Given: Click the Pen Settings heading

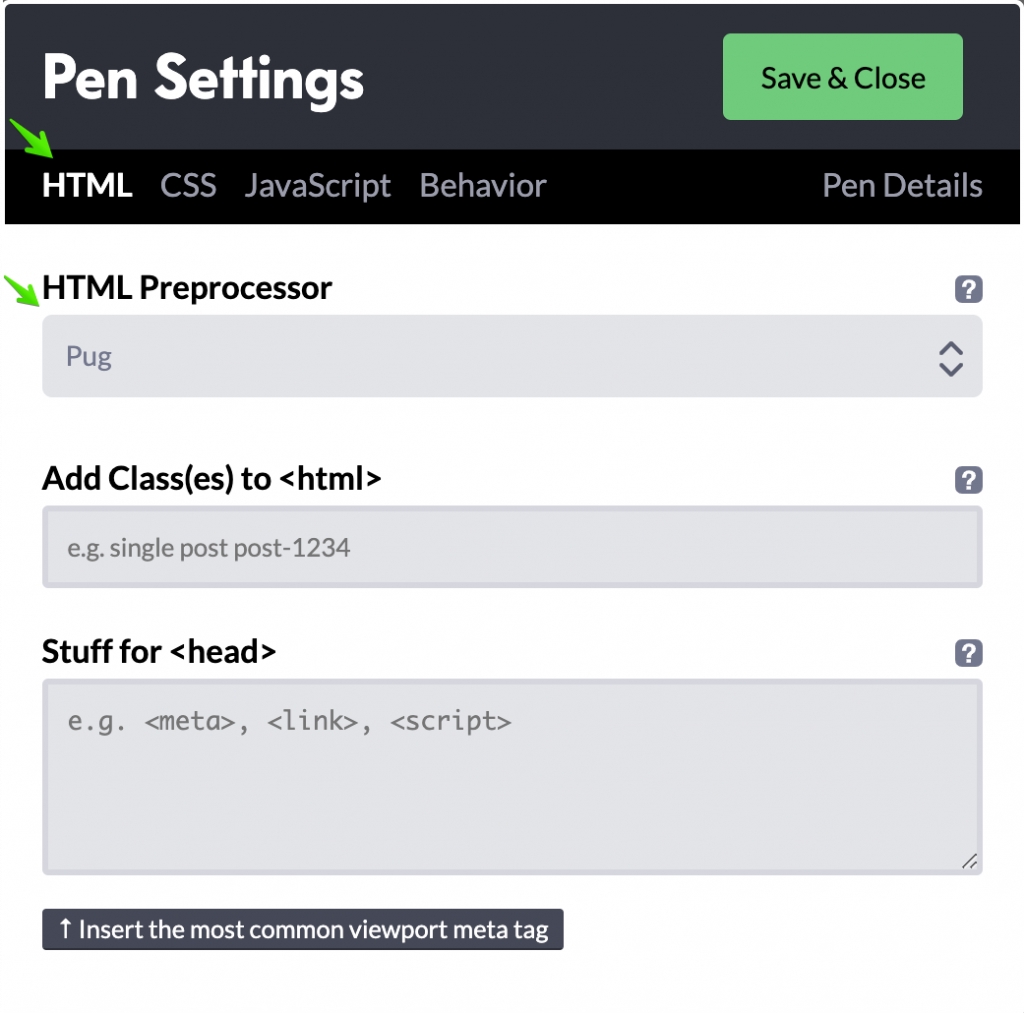Looking at the screenshot, I should pyautogui.click(x=203, y=78).
